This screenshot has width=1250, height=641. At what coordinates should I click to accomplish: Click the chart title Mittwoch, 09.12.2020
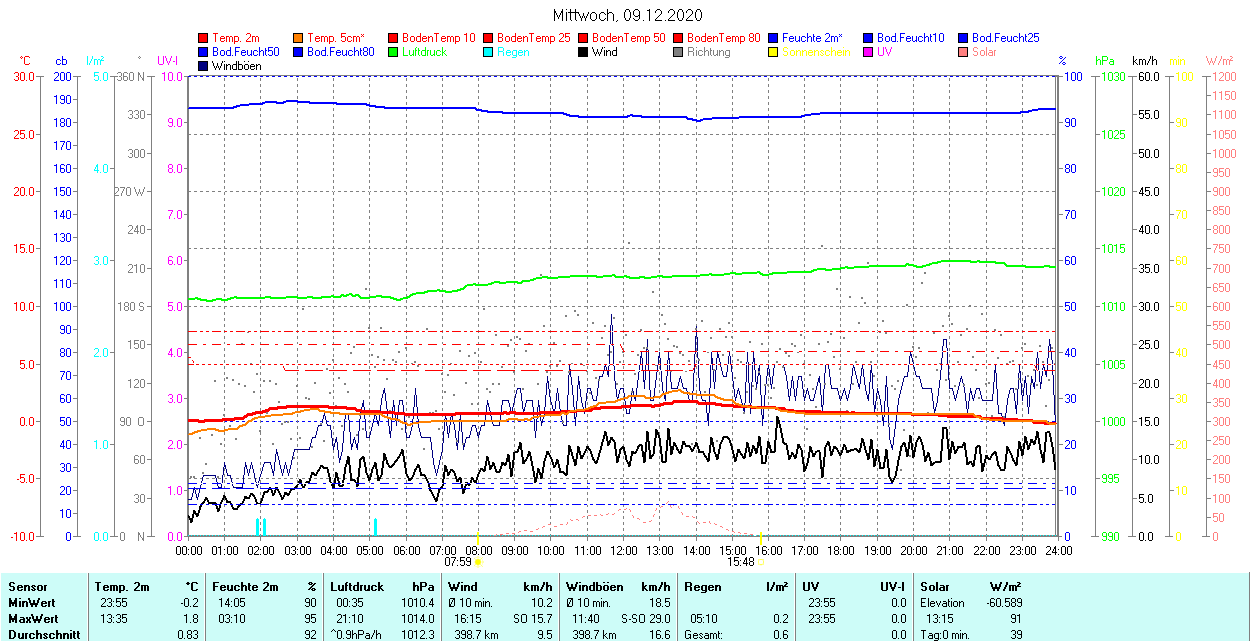pos(627,15)
